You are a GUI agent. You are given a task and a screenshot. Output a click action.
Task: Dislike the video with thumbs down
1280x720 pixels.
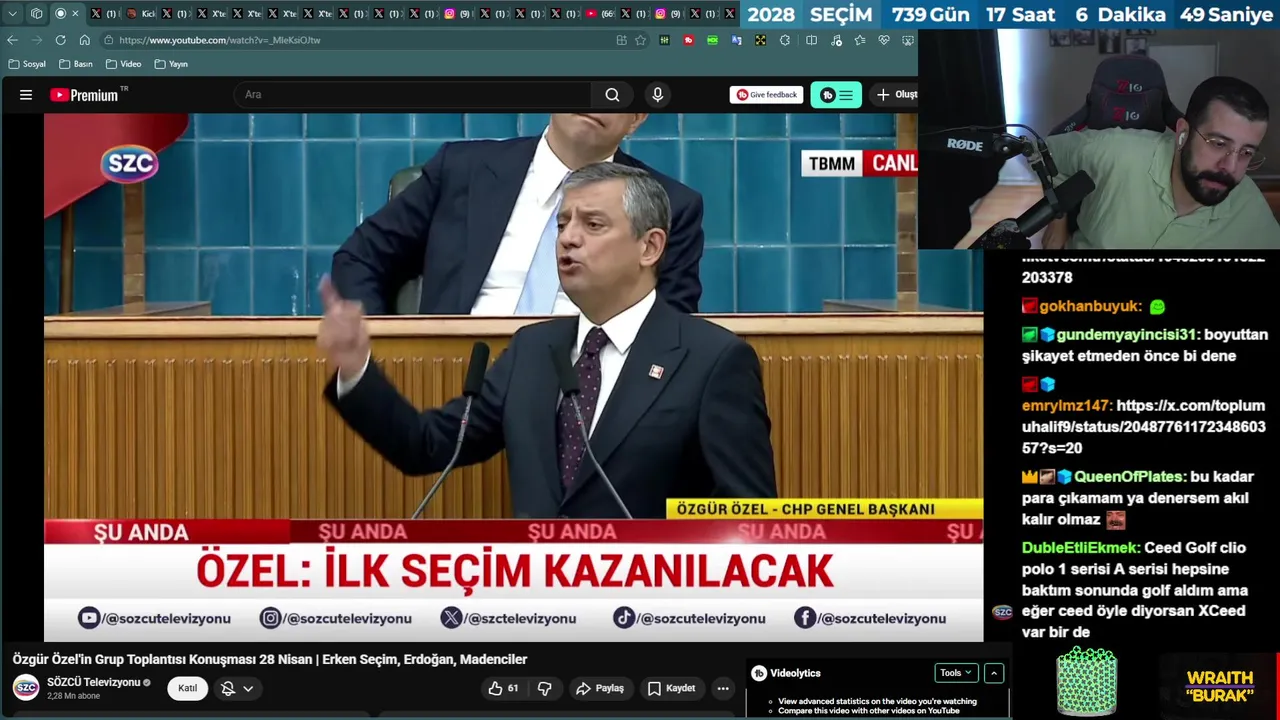(545, 688)
